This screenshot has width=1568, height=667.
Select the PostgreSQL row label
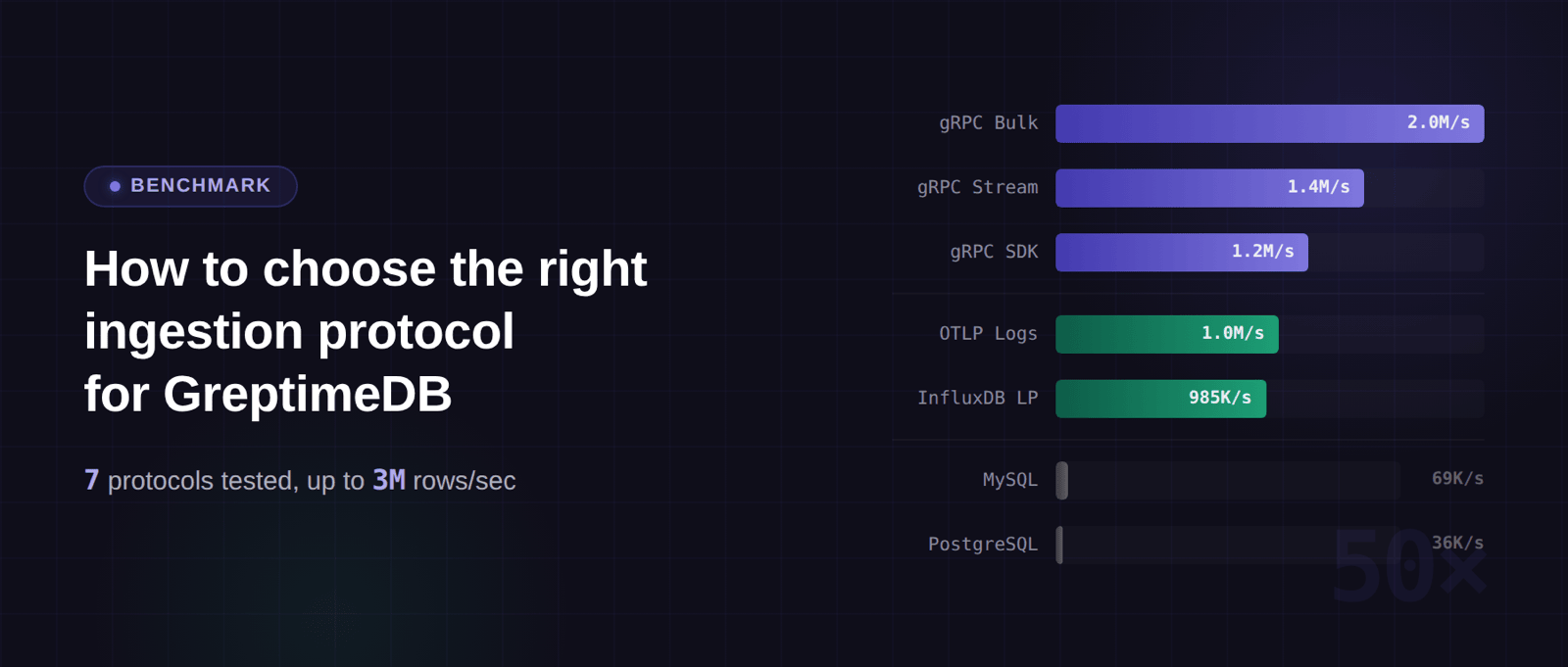point(982,545)
